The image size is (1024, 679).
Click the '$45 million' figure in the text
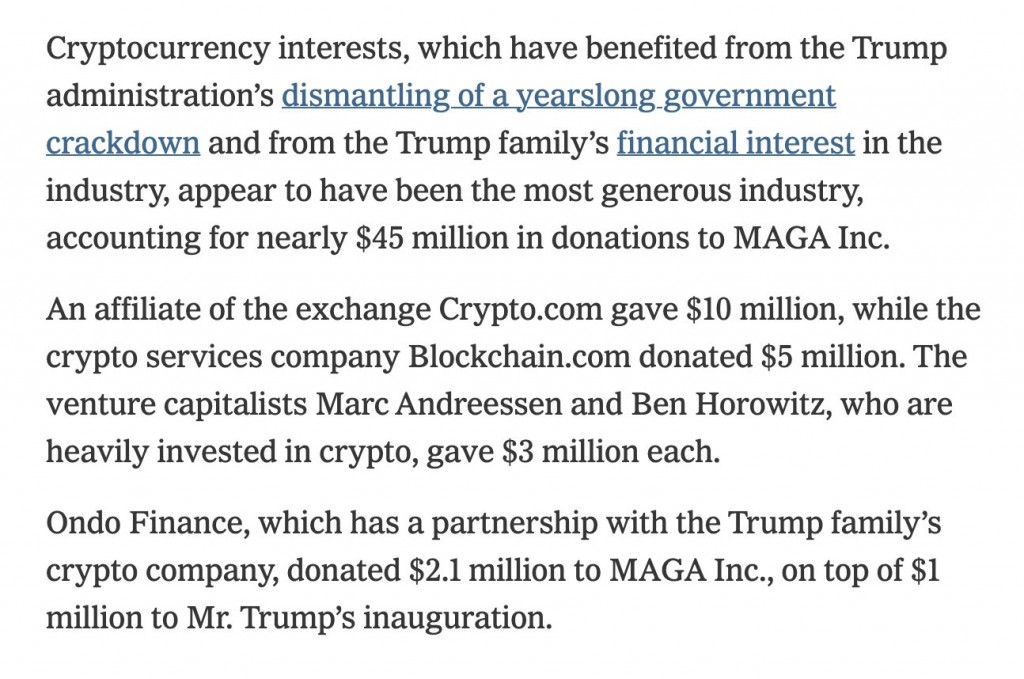431,238
